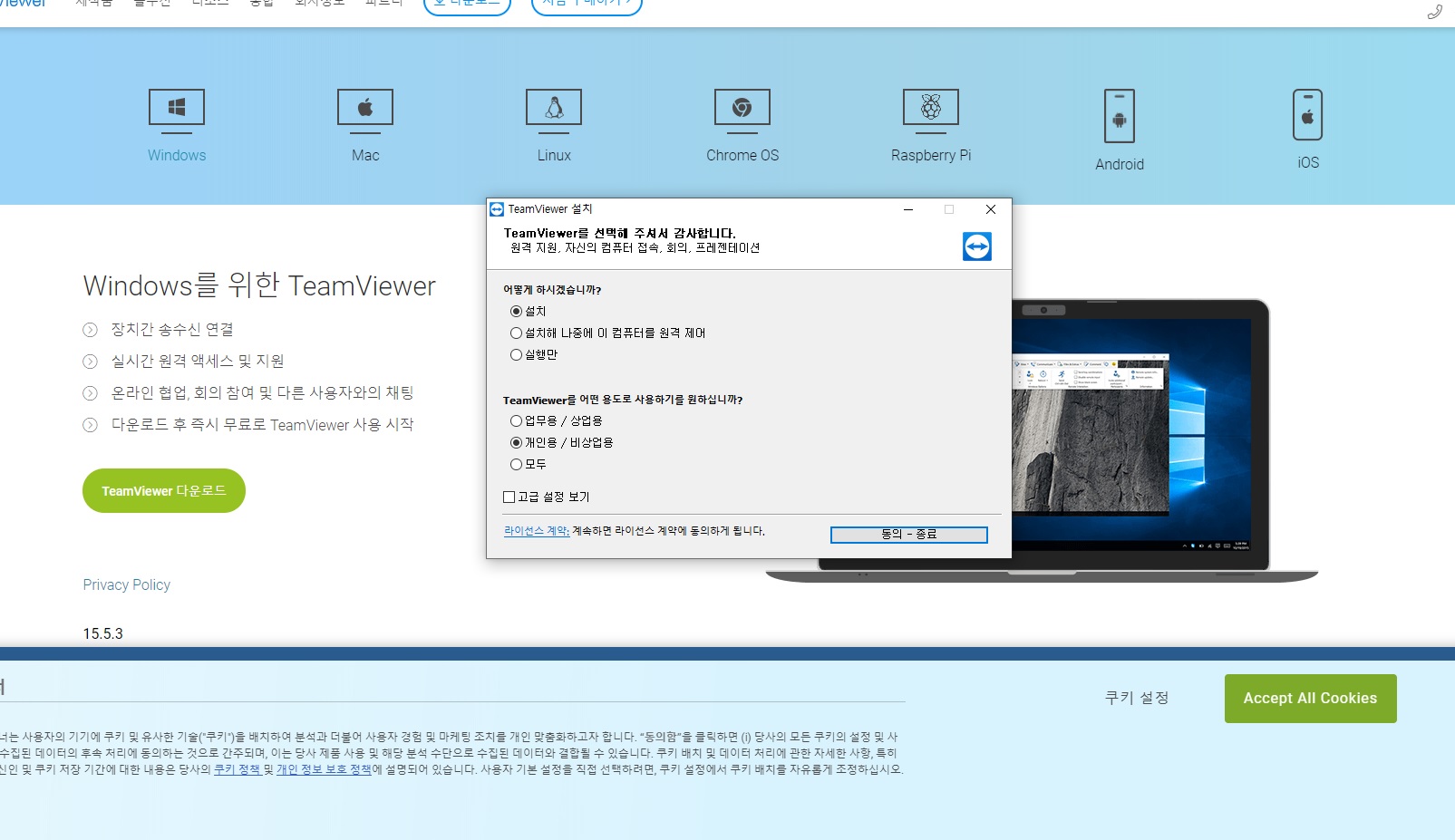This screenshot has width=1455, height=840.
Task: Click the Mac label under platform icons
Action: (365, 155)
